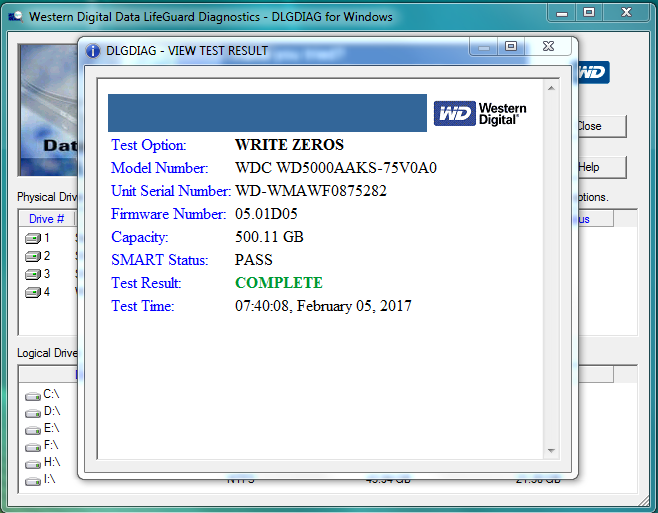Viewport: 658px width, 513px height.
Task: Select physical drive 3 icon
Action: [33, 274]
